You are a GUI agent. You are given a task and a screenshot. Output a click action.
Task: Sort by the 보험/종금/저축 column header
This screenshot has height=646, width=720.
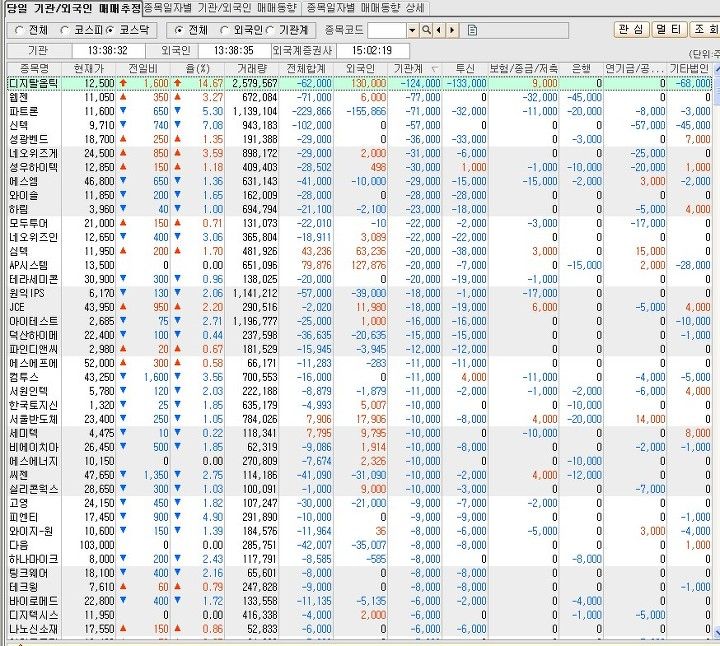pyautogui.click(x=523, y=68)
